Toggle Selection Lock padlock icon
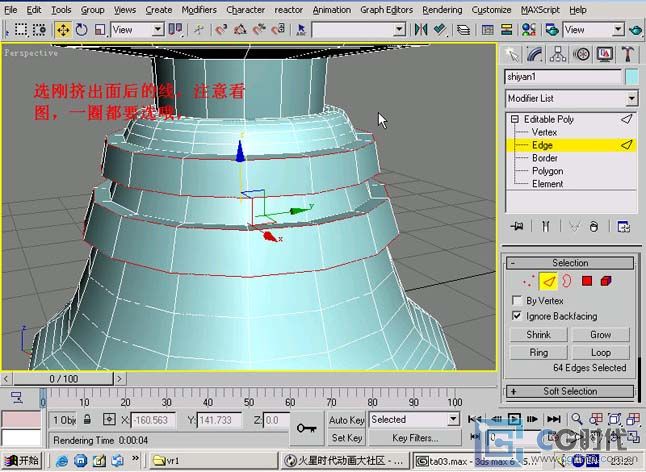 (x=87, y=420)
